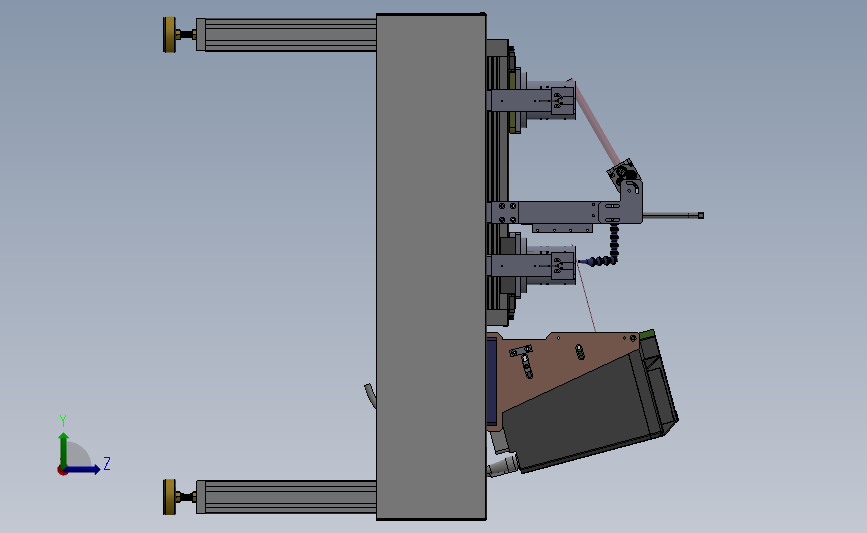This screenshot has width=867, height=533.
Task: Select the cable connector below the black enclosure
Action: tap(503, 466)
